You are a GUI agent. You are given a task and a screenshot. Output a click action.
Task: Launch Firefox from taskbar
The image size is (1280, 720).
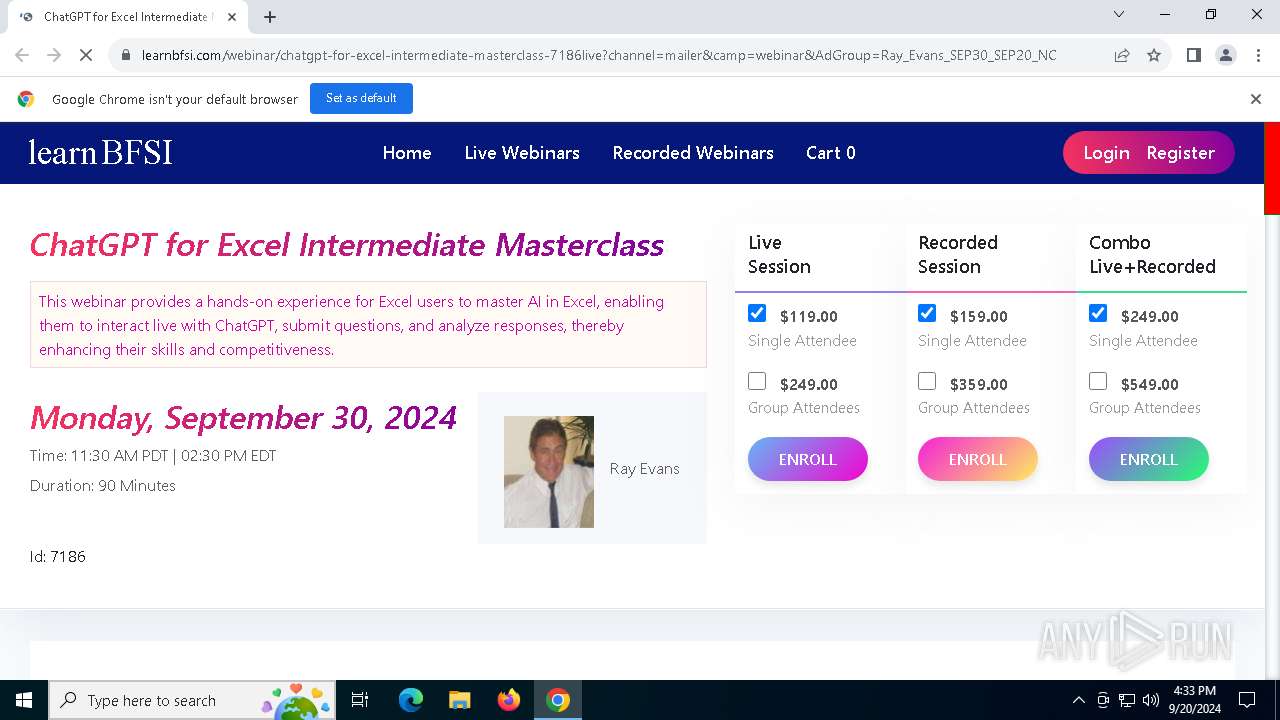(509, 700)
